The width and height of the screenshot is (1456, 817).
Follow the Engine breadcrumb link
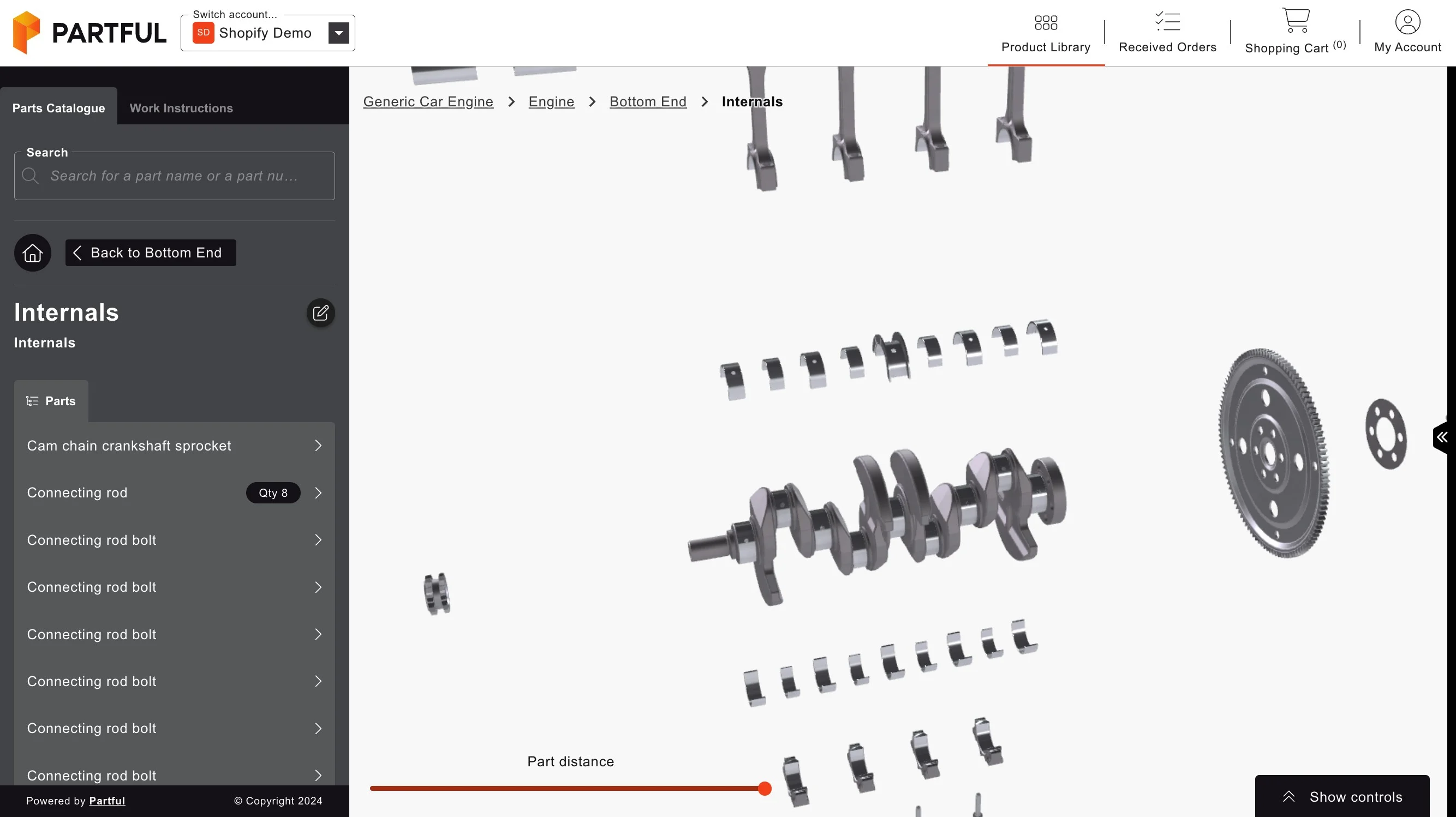[551, 101]
